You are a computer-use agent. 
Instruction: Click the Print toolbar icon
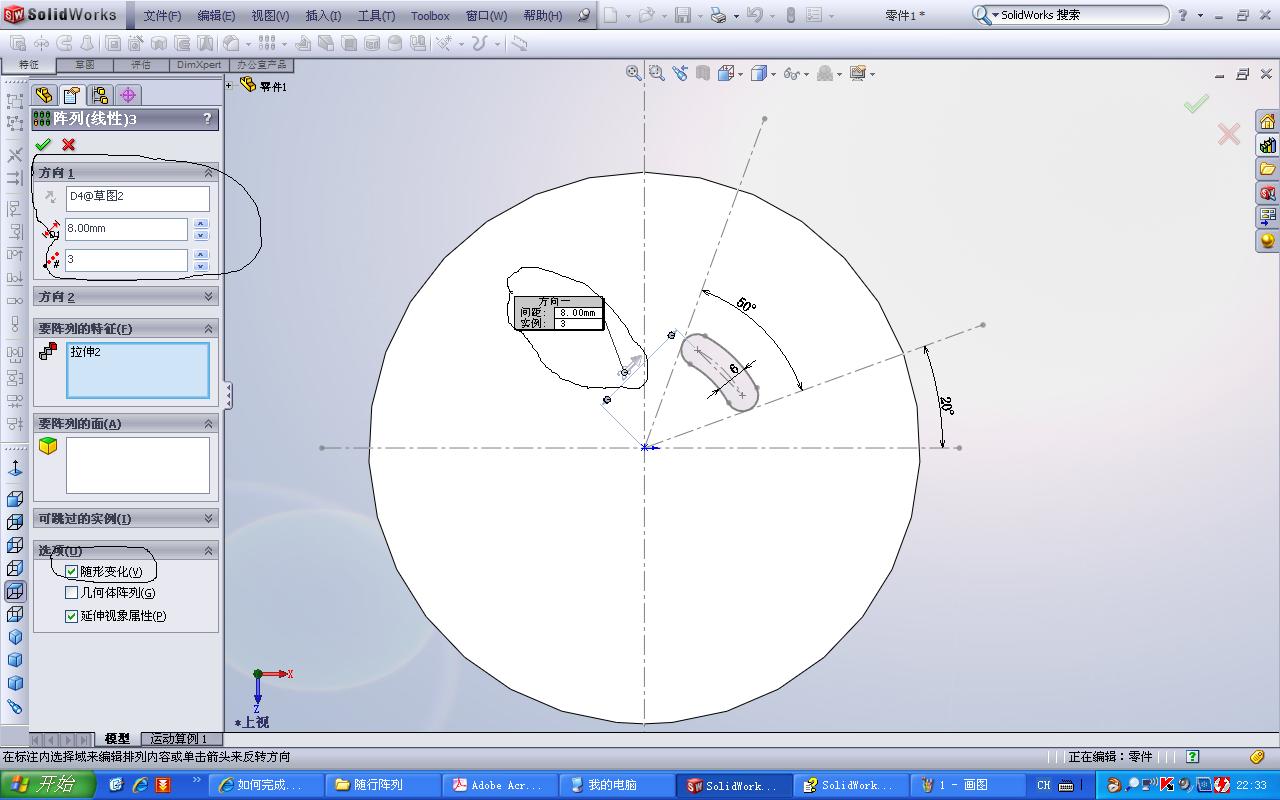tap(718, 16)
